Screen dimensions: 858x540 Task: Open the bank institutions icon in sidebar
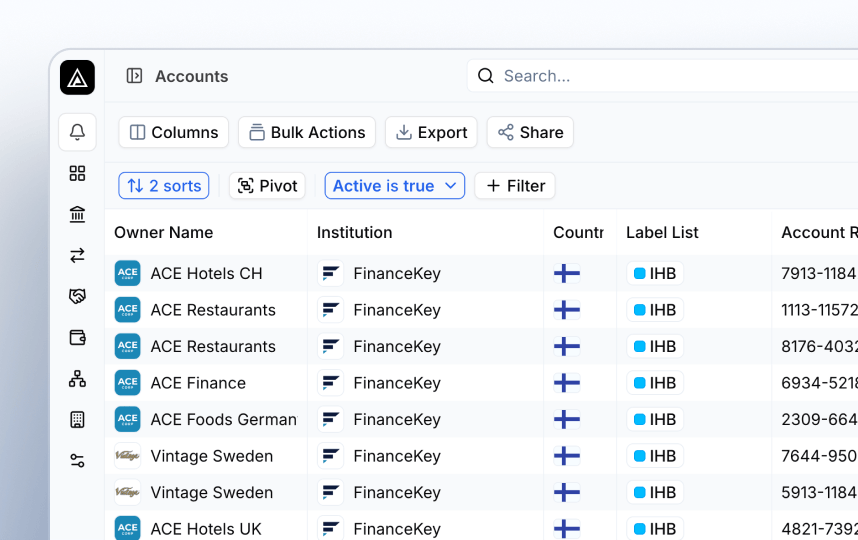pyautogui.click(x=77, y=214)
